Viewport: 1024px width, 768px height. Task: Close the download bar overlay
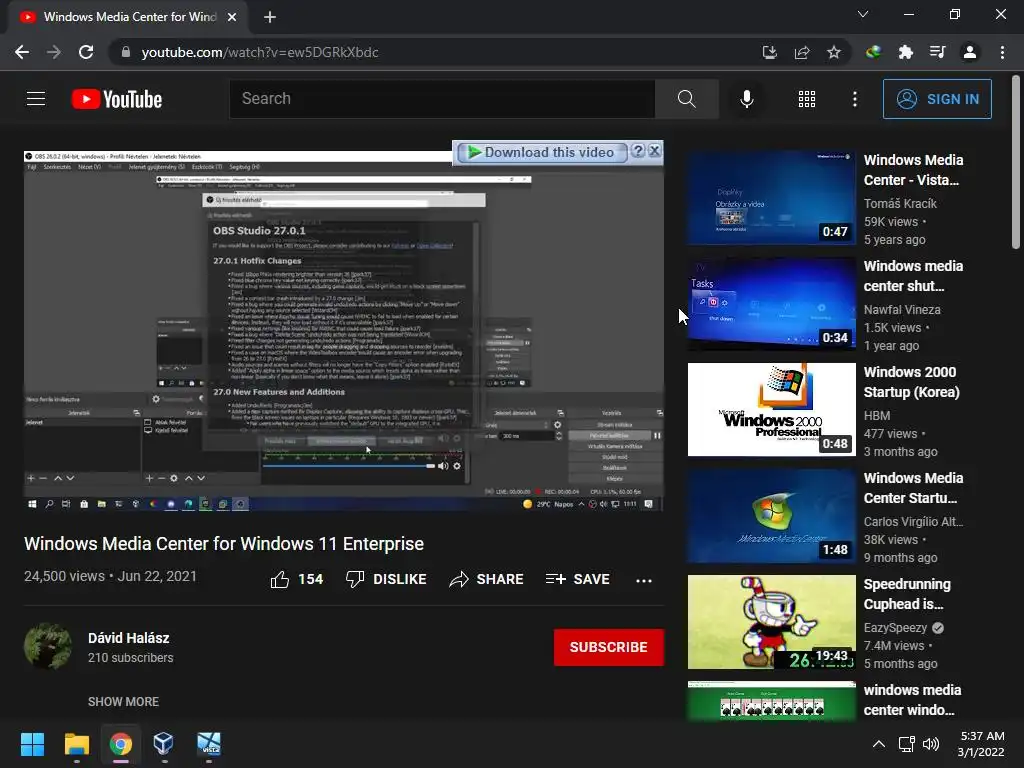pos(654,151)
